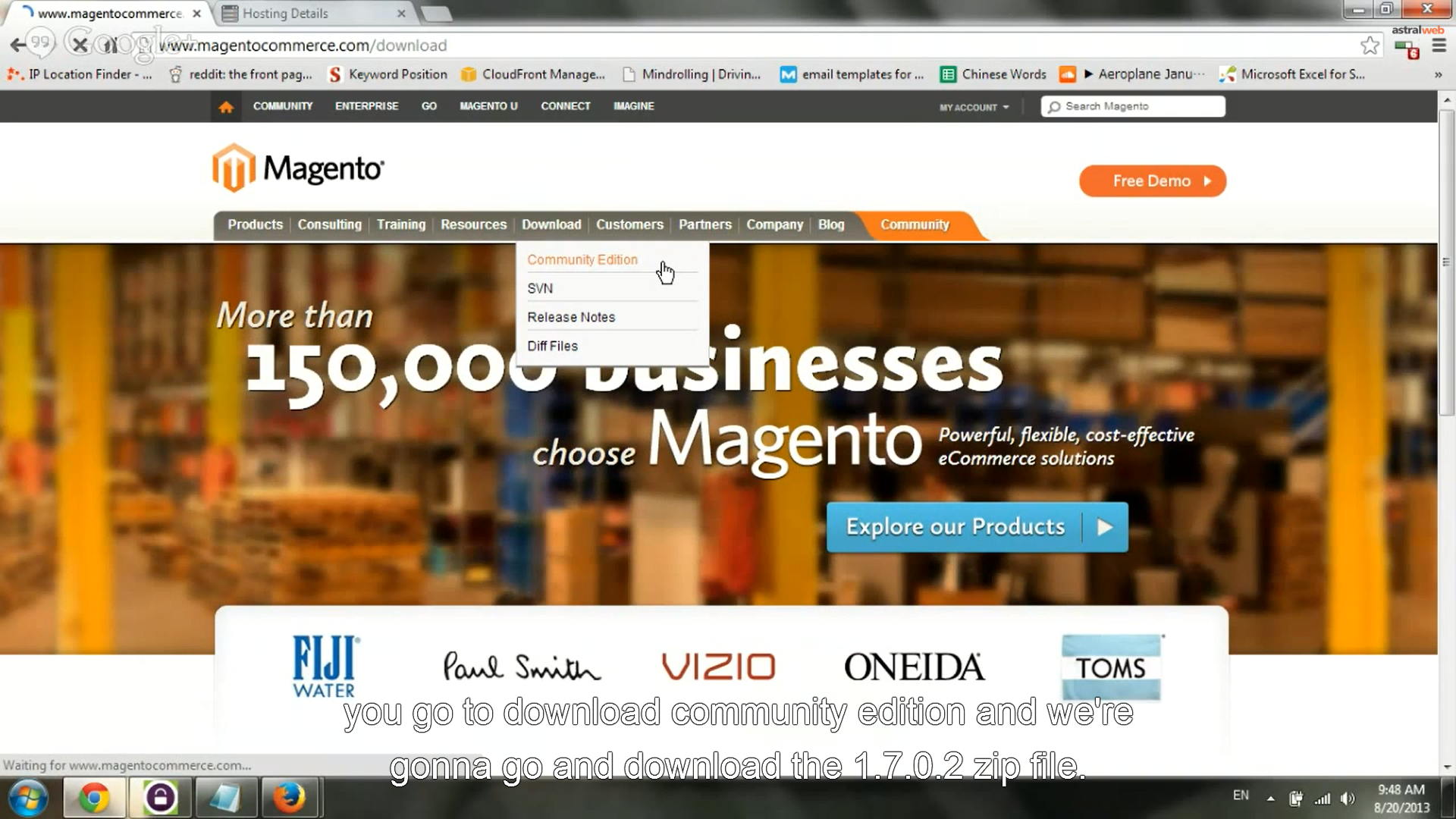Screen dimensions: 1456x819
Task: Select Community Edition from the Download menu
Action: click(x=582, y=259)
